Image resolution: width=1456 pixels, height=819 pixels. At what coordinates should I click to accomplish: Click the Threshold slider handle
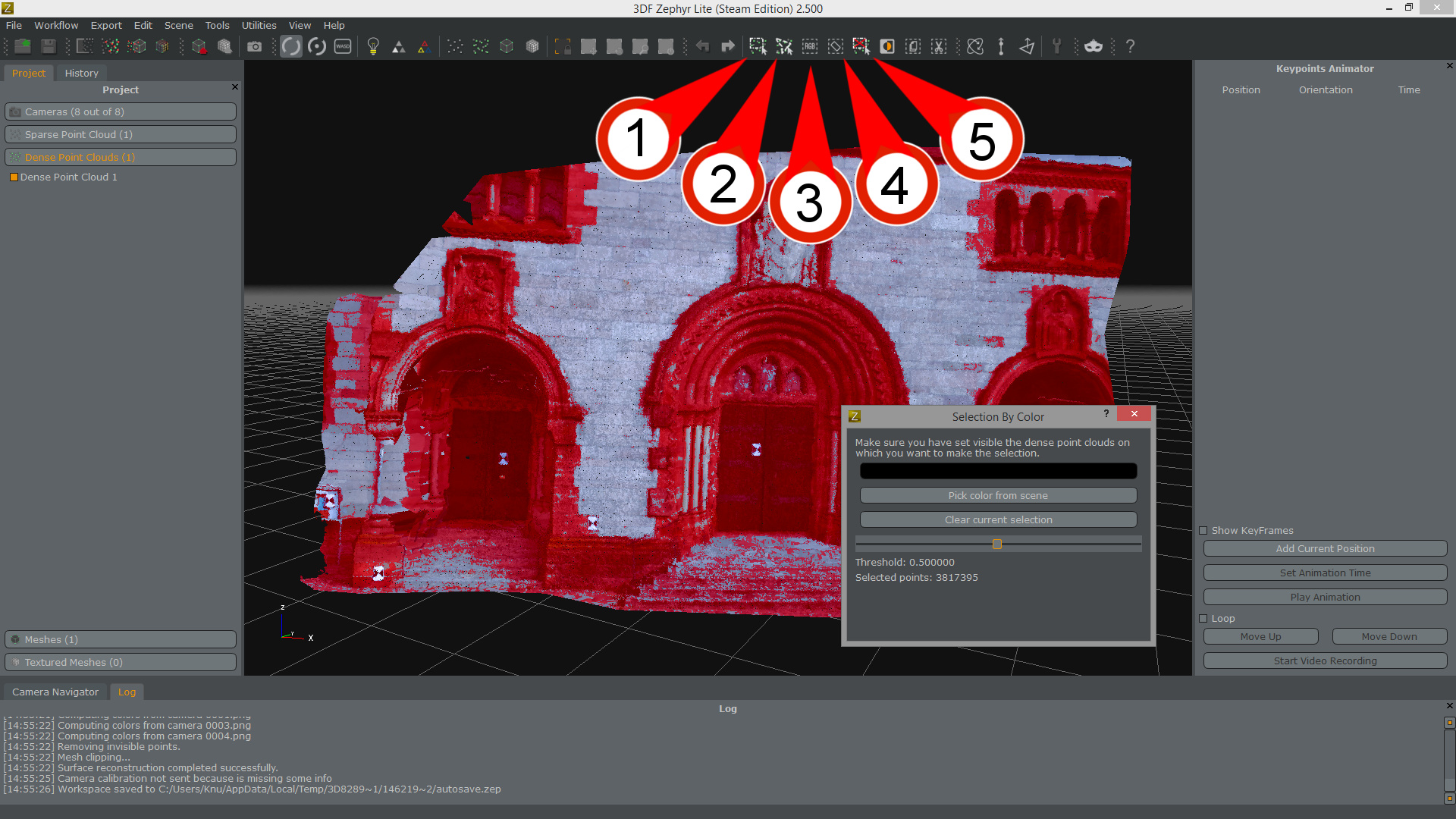click(997, 544)
